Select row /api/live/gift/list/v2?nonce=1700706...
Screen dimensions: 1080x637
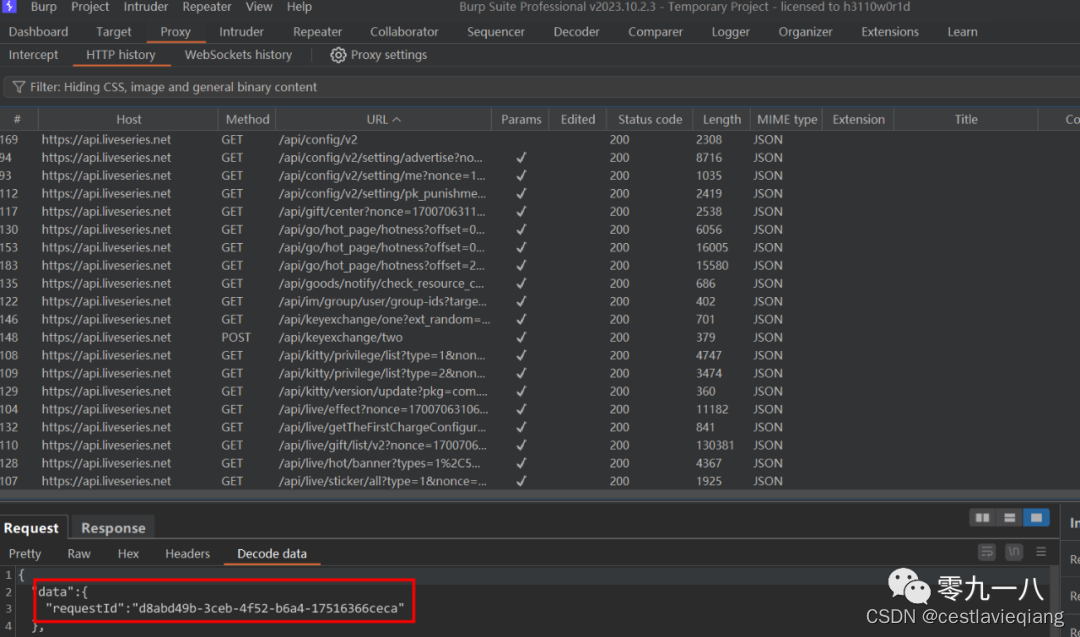(x=540, y=446)
